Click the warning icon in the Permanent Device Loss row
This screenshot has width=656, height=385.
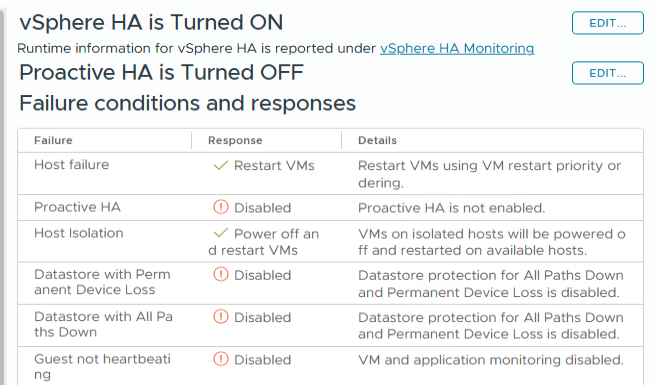tap(221, 275)
